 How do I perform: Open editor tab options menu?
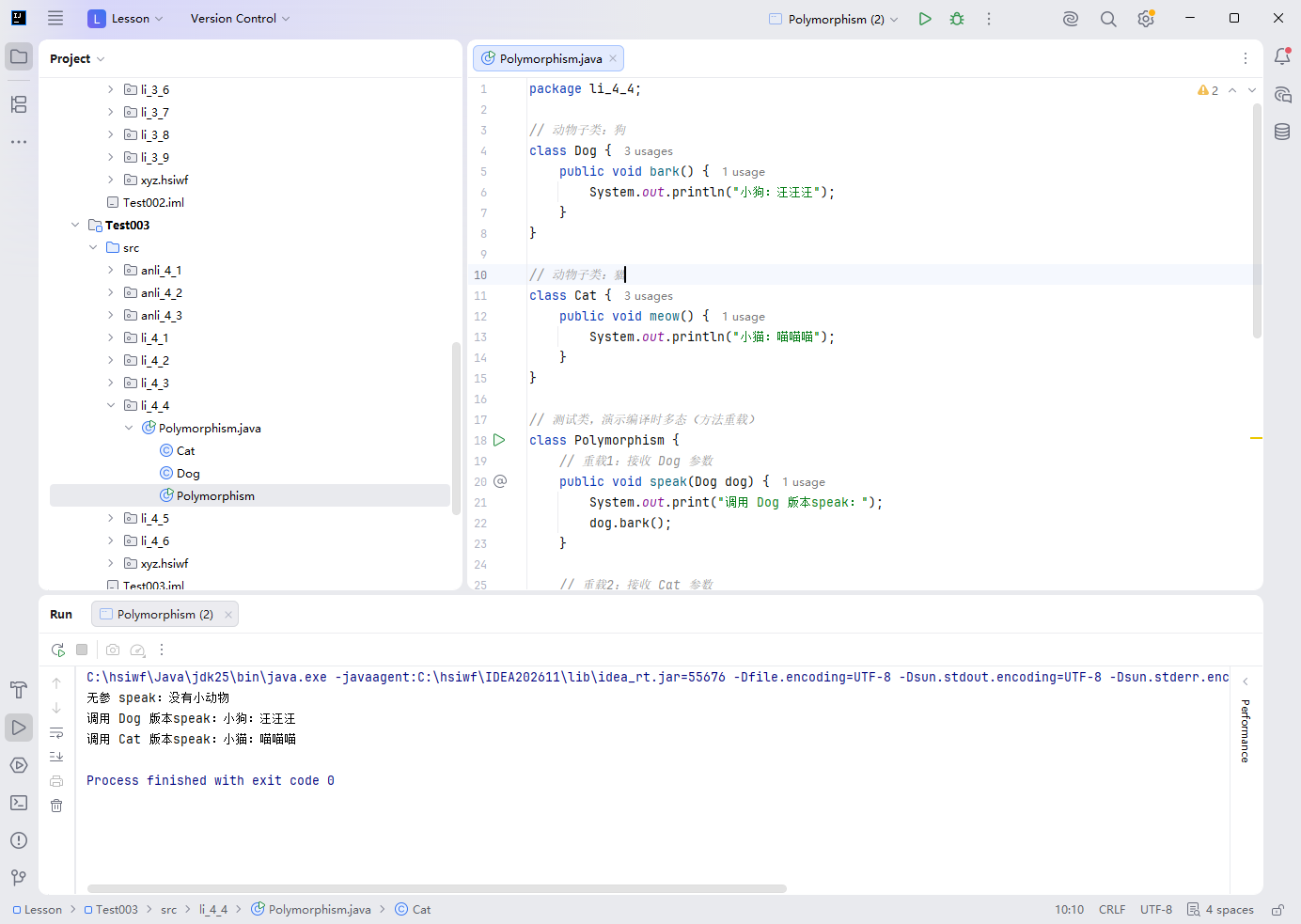1246,58
